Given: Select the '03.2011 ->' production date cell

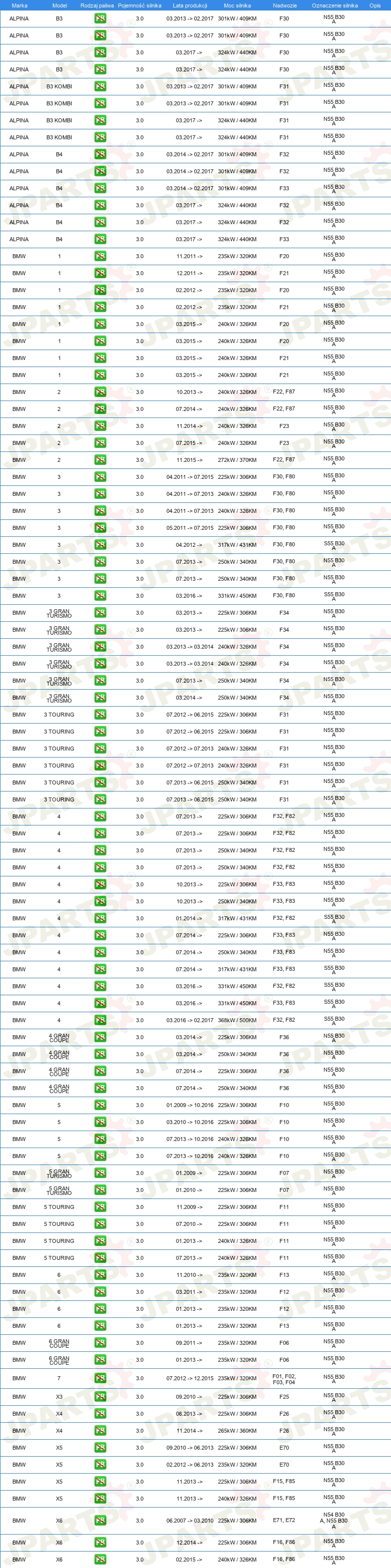Looking at the screenshot, I should [189, 1292].
